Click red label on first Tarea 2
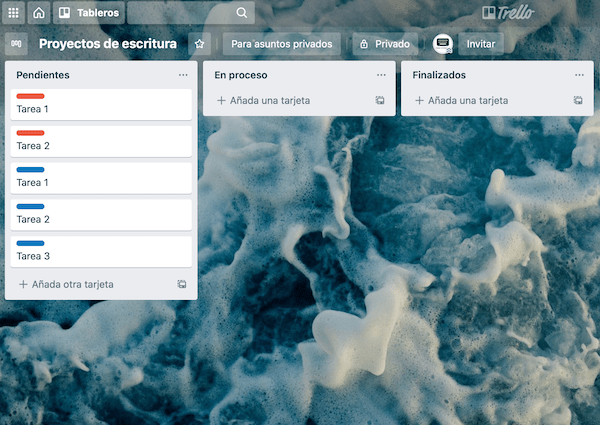This screenshot has width=600, height=425. pyautogui.click(x=30, y=133)
